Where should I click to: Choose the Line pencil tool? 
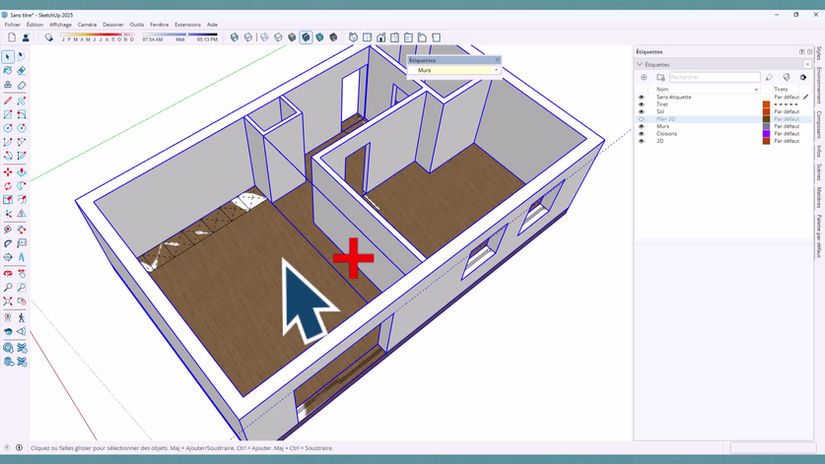(x=8, y=100)
